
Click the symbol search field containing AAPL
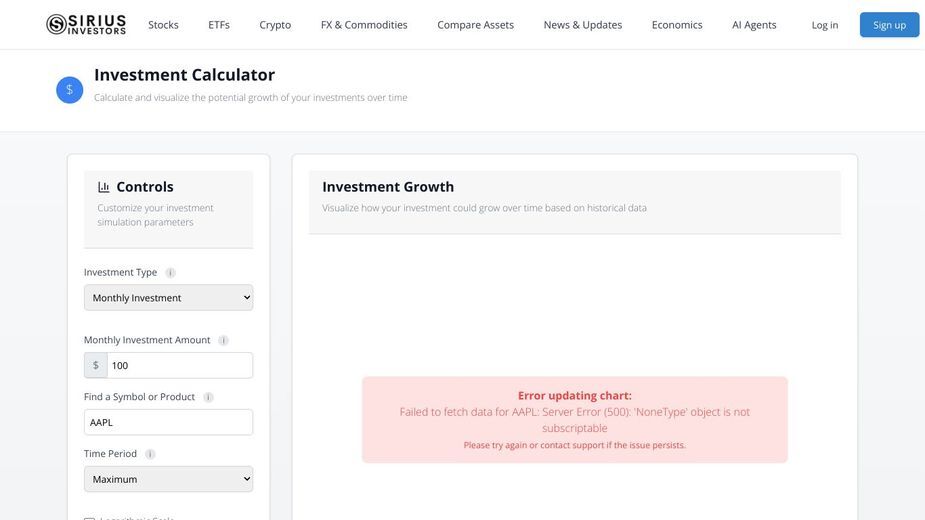[169, 423]
